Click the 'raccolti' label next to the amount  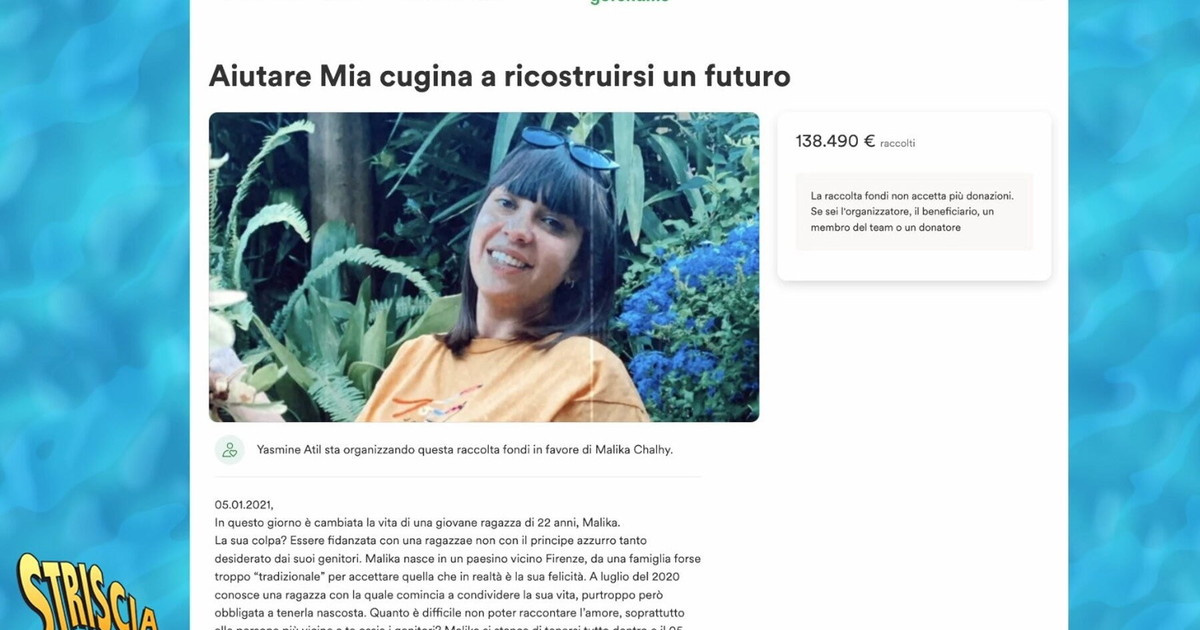click(898, 143)
